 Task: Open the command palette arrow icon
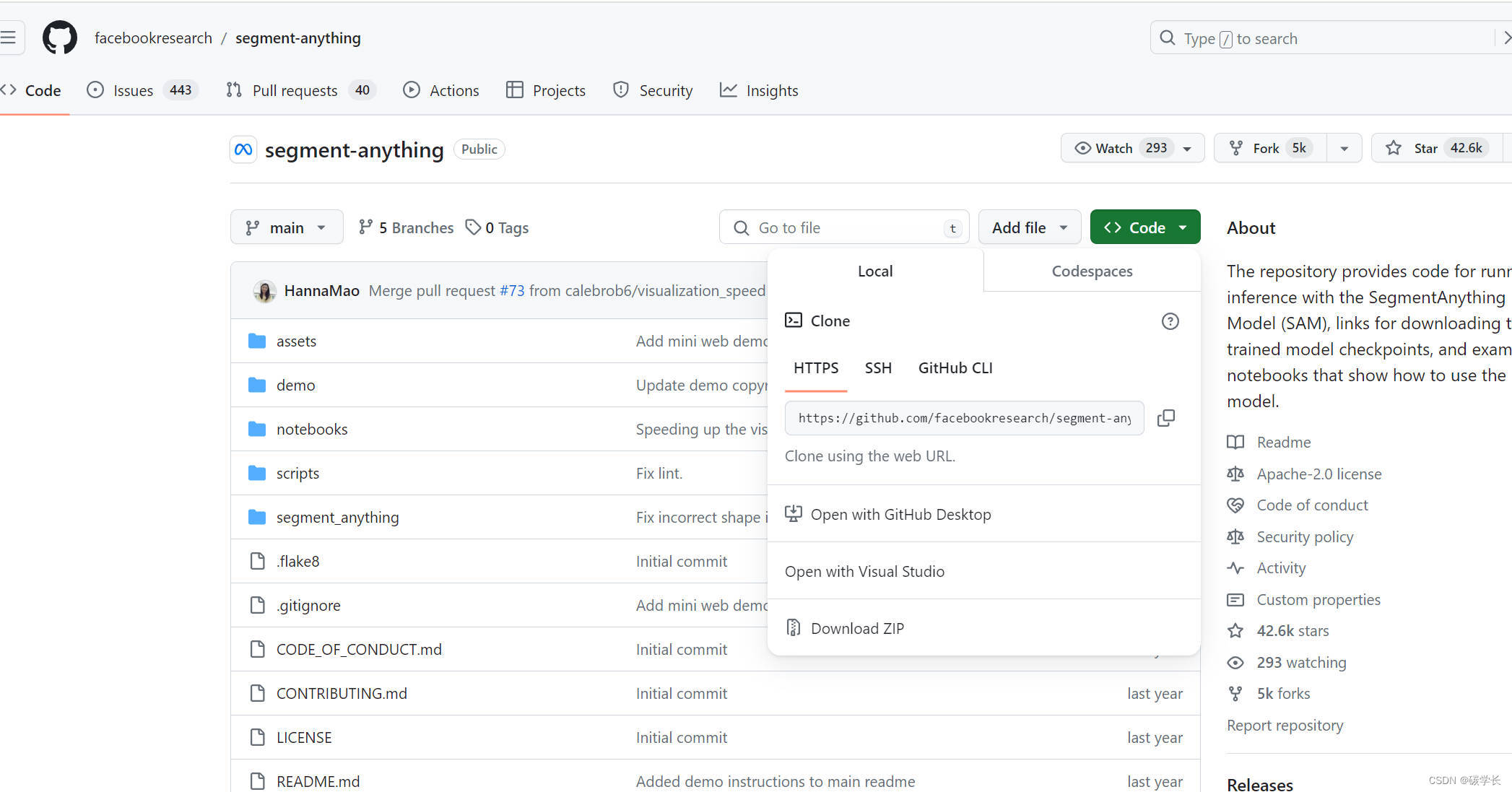pyautogui.click(x=1505, y=38)
